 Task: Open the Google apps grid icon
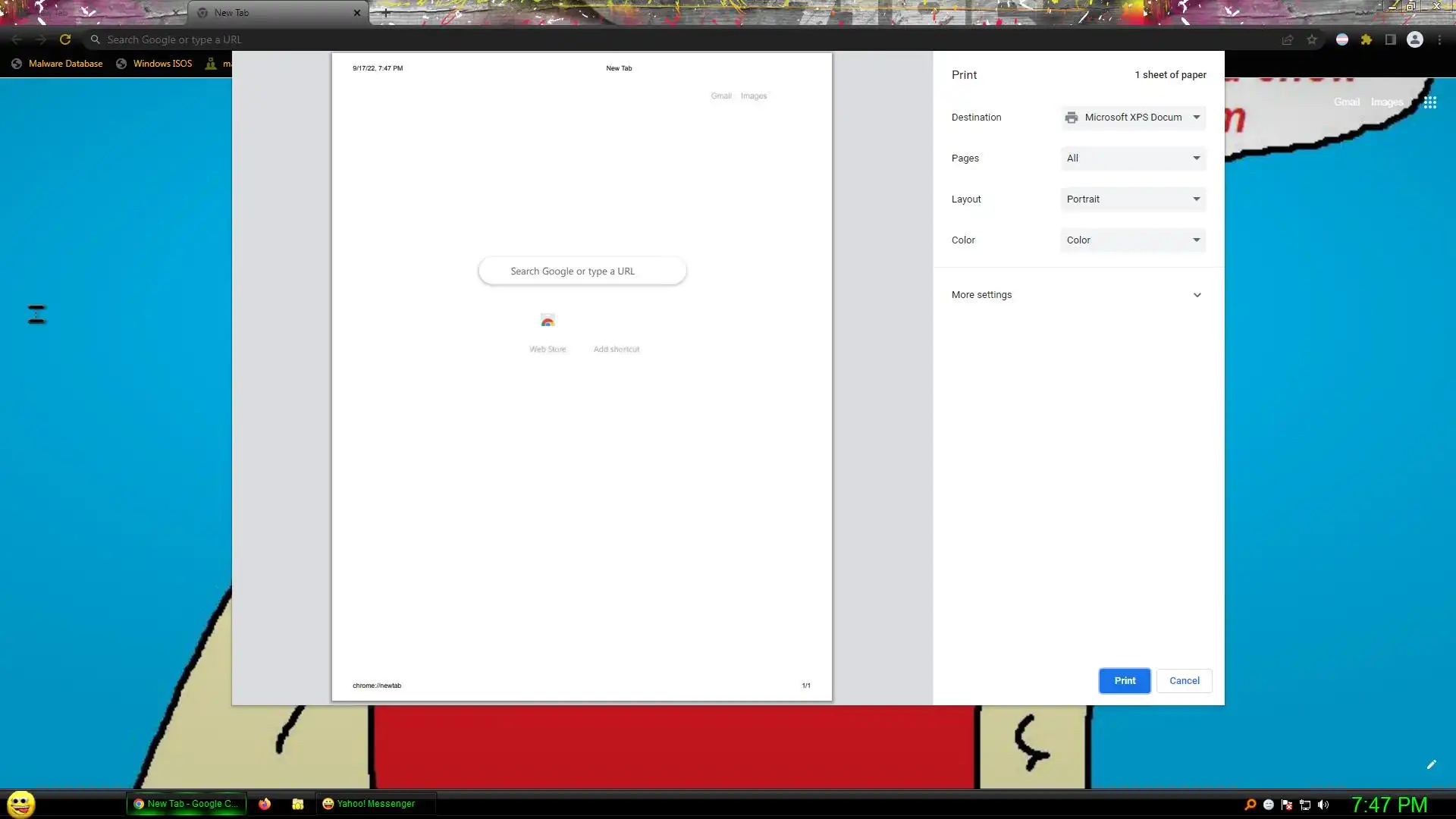coord(1429,102)
